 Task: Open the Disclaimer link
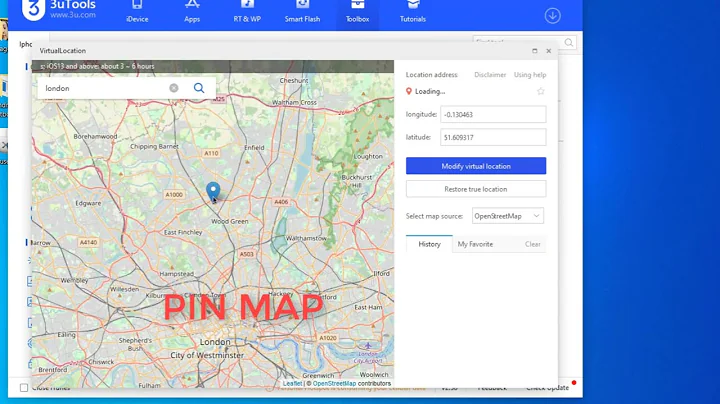pyautogui.click(x=490, y=74)
